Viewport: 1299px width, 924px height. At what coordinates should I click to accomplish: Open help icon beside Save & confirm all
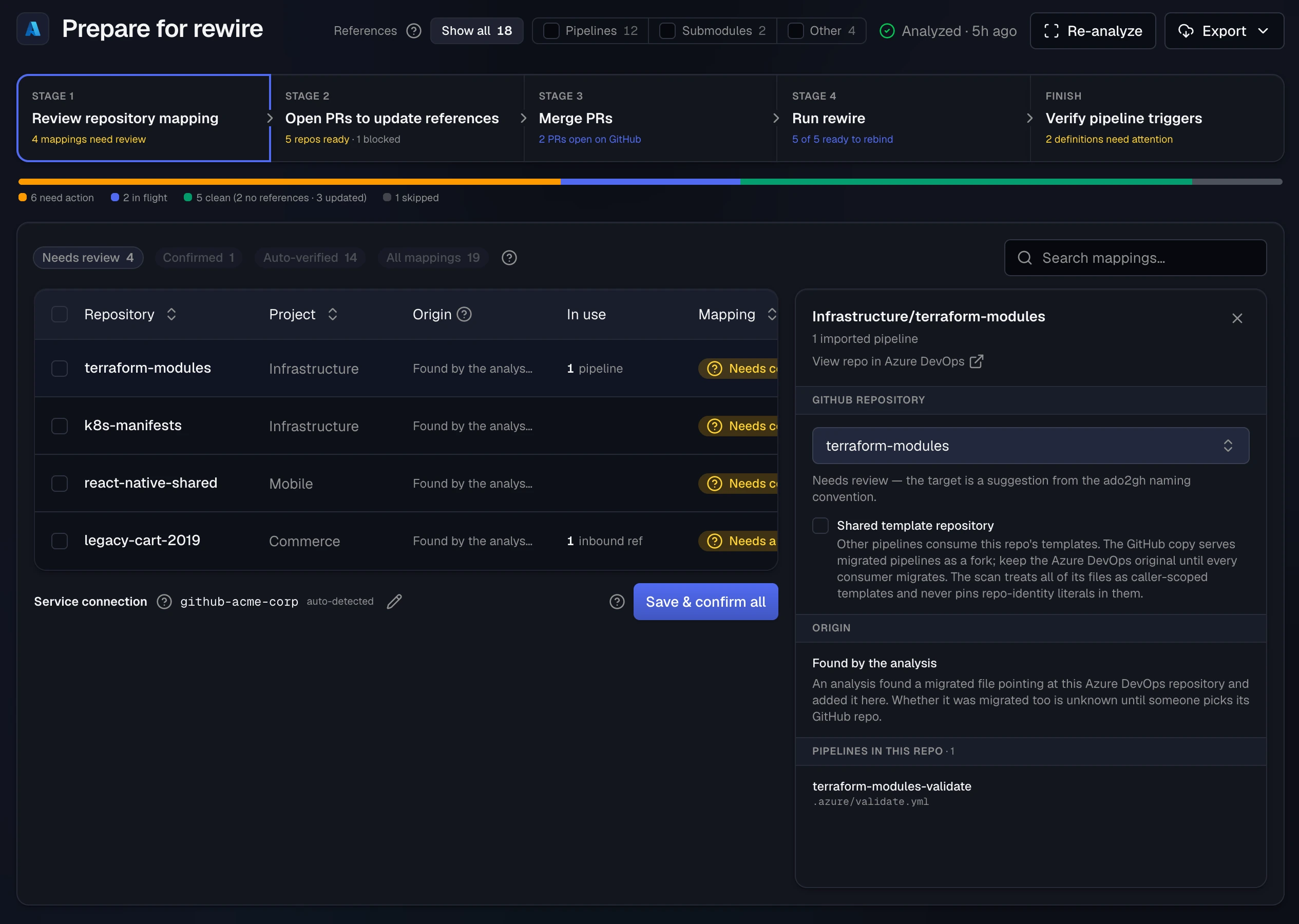click(617, 602)
